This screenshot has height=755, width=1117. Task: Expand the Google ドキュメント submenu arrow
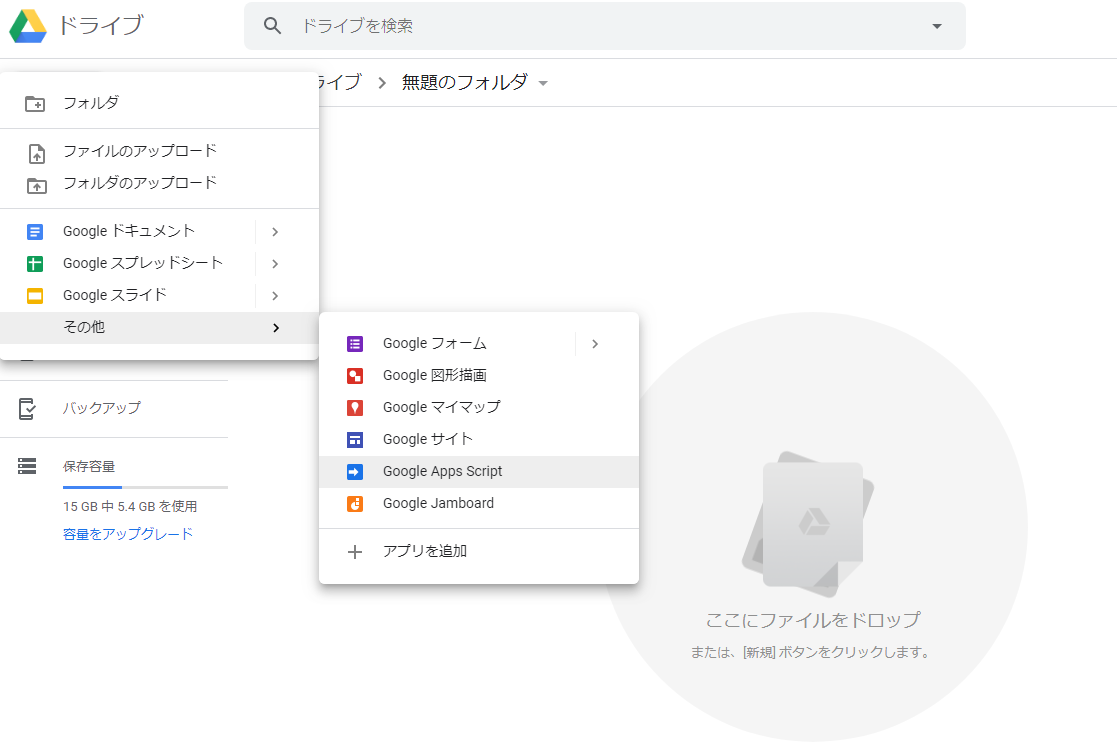[x=275, y=232]
